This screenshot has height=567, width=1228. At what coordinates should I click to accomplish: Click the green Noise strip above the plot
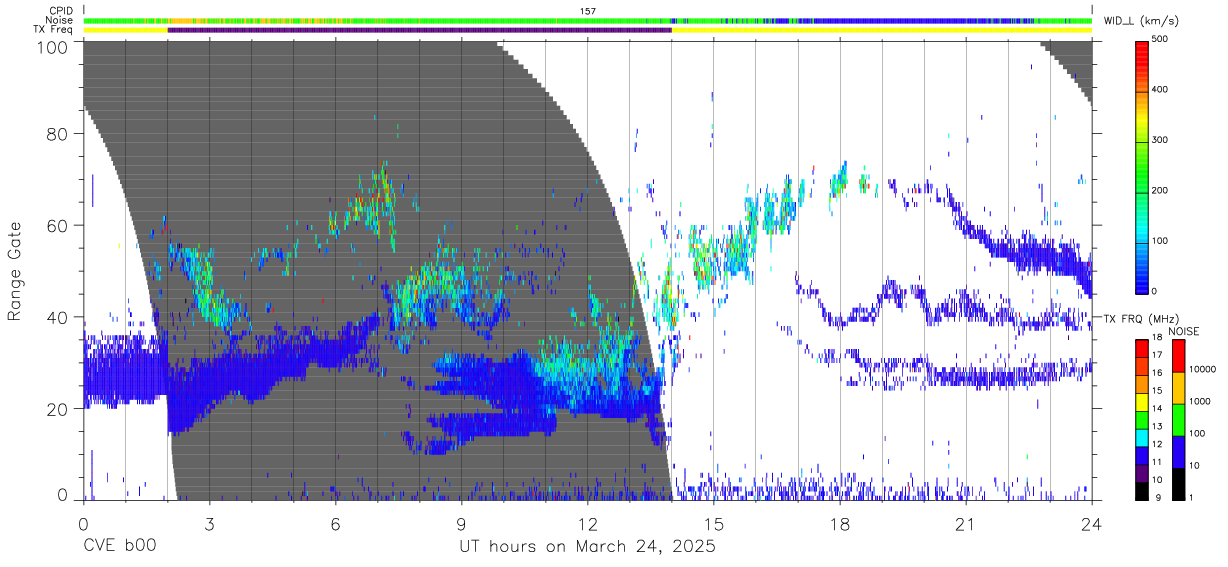coord(588,20)
